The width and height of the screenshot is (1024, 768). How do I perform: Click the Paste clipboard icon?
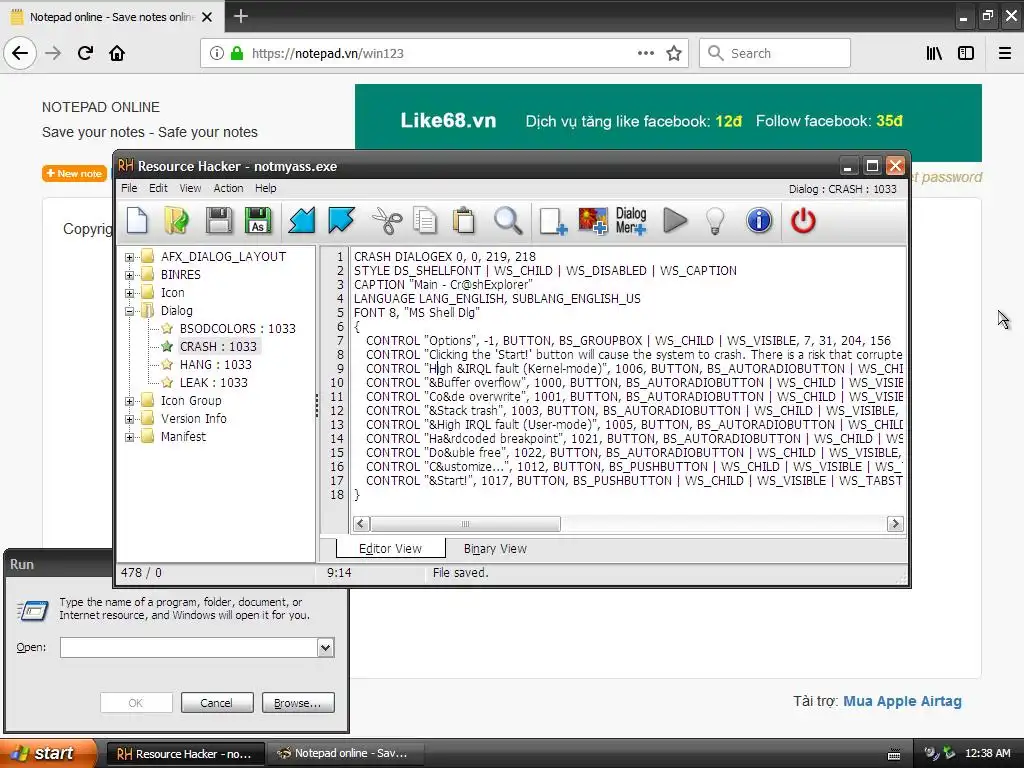pyautogui.click(x=464, y=221)
